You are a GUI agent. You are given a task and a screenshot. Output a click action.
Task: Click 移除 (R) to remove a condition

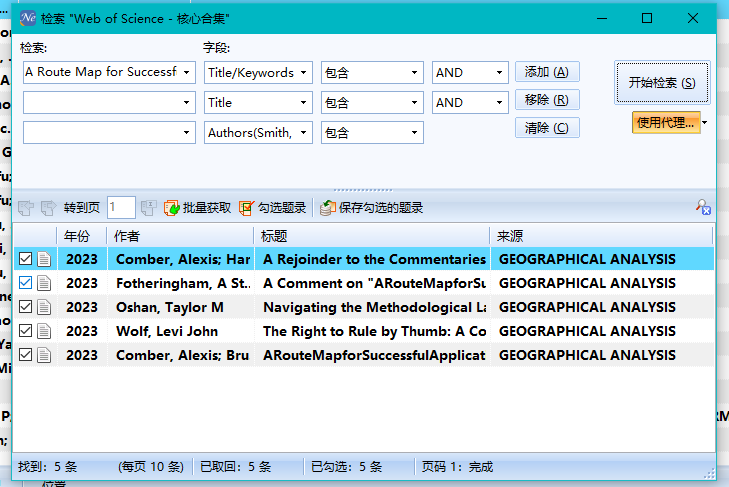click(547, 100)
